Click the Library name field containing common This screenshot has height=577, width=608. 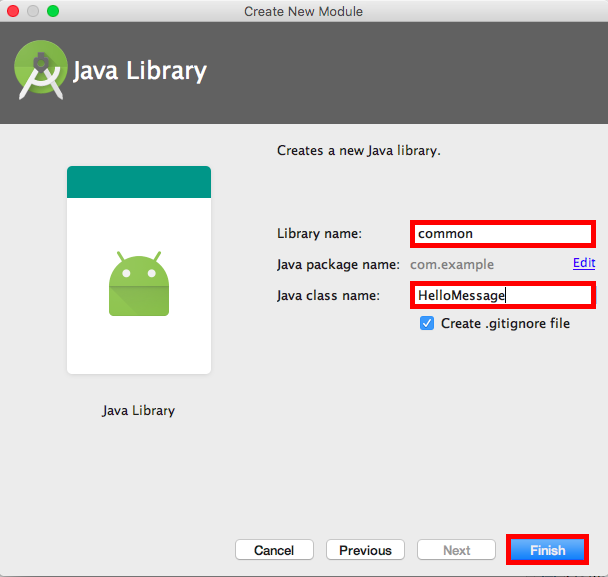pyautogui.click(x=502, y=234)
